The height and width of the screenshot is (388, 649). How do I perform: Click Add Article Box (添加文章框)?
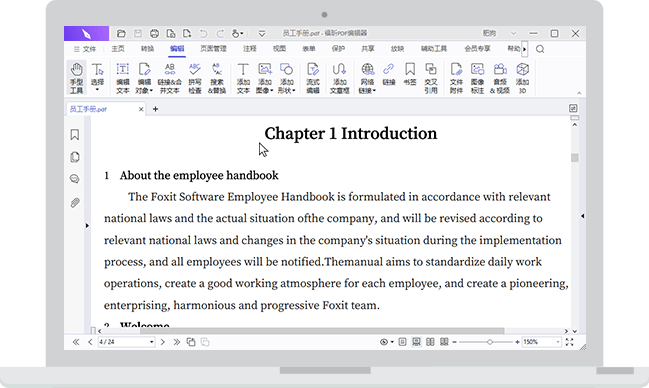pyautogui.click(x=339, y=78)
